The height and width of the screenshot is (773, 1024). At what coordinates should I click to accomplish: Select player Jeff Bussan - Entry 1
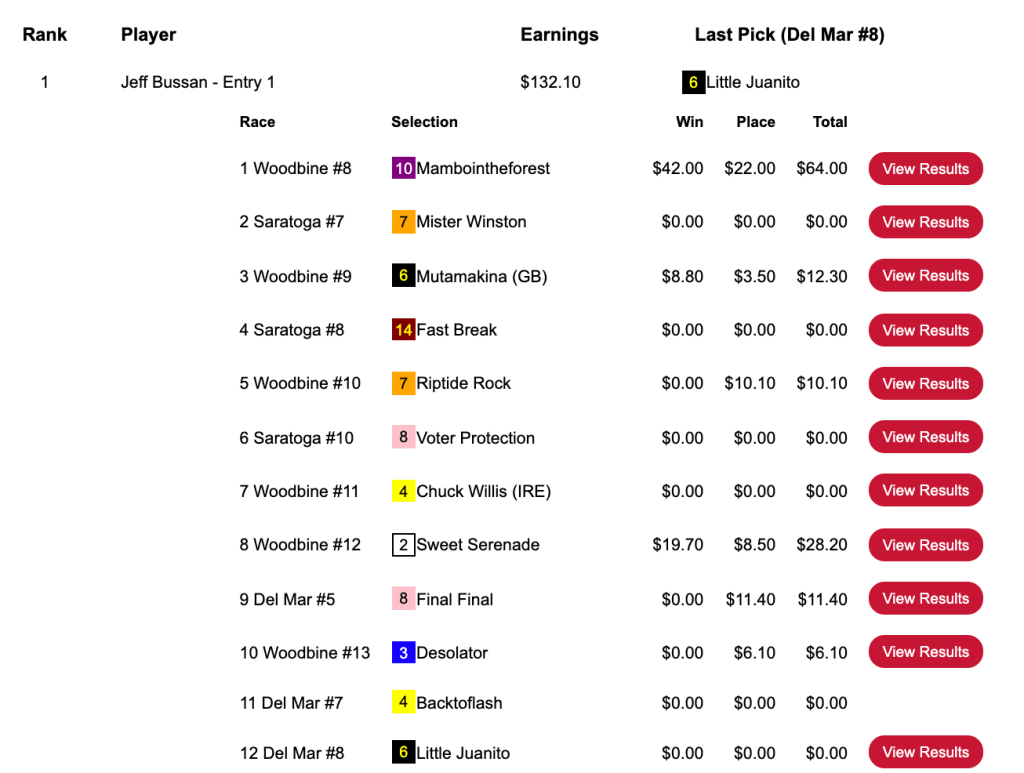(x=198, y=83)
